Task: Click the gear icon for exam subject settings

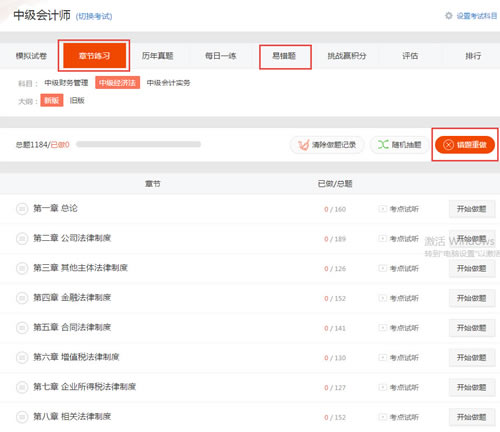Action: point(449,16)
